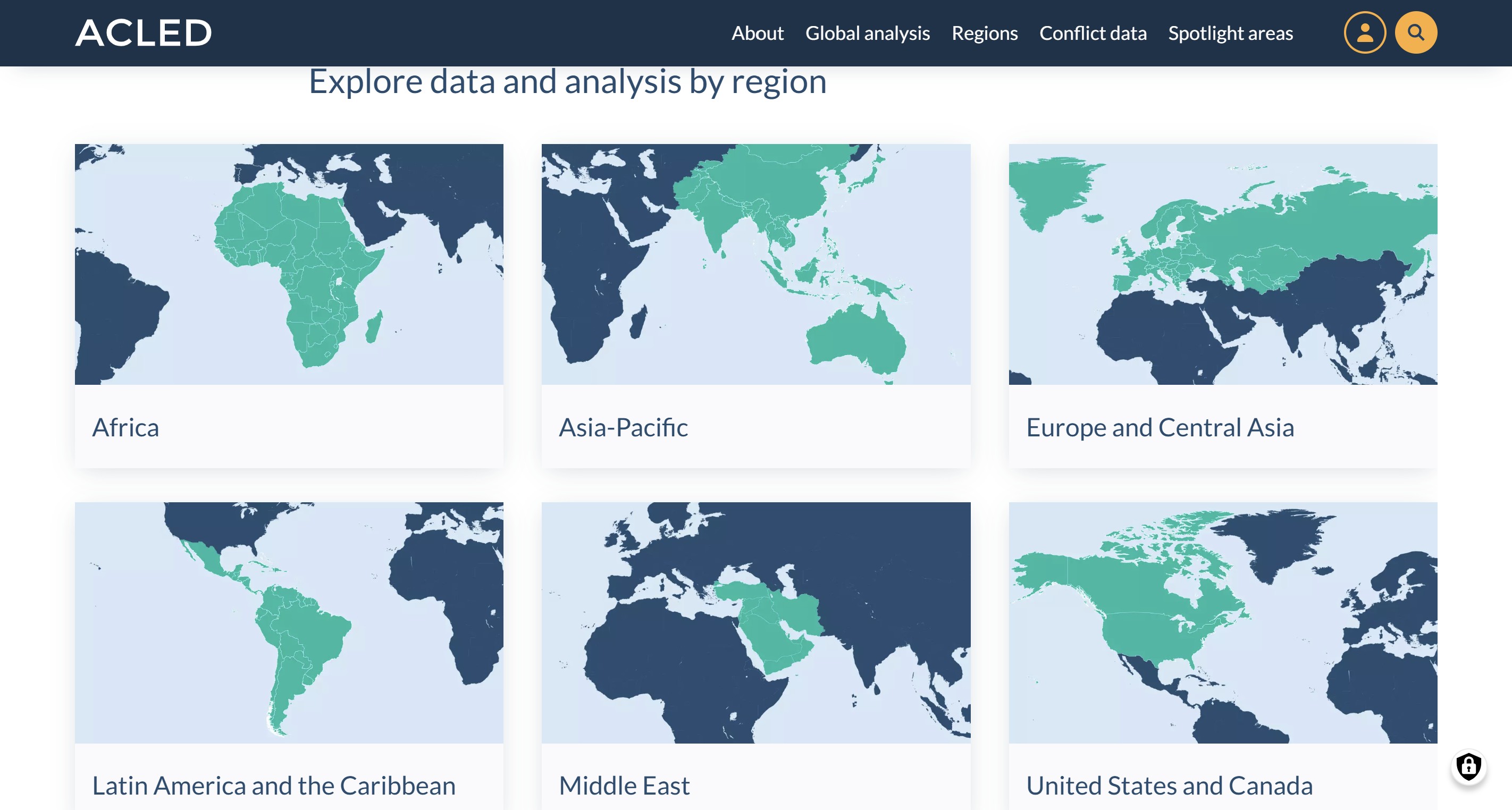Open the Africa region link
Screen dimensions: 1512x810
tap(125, 427)
